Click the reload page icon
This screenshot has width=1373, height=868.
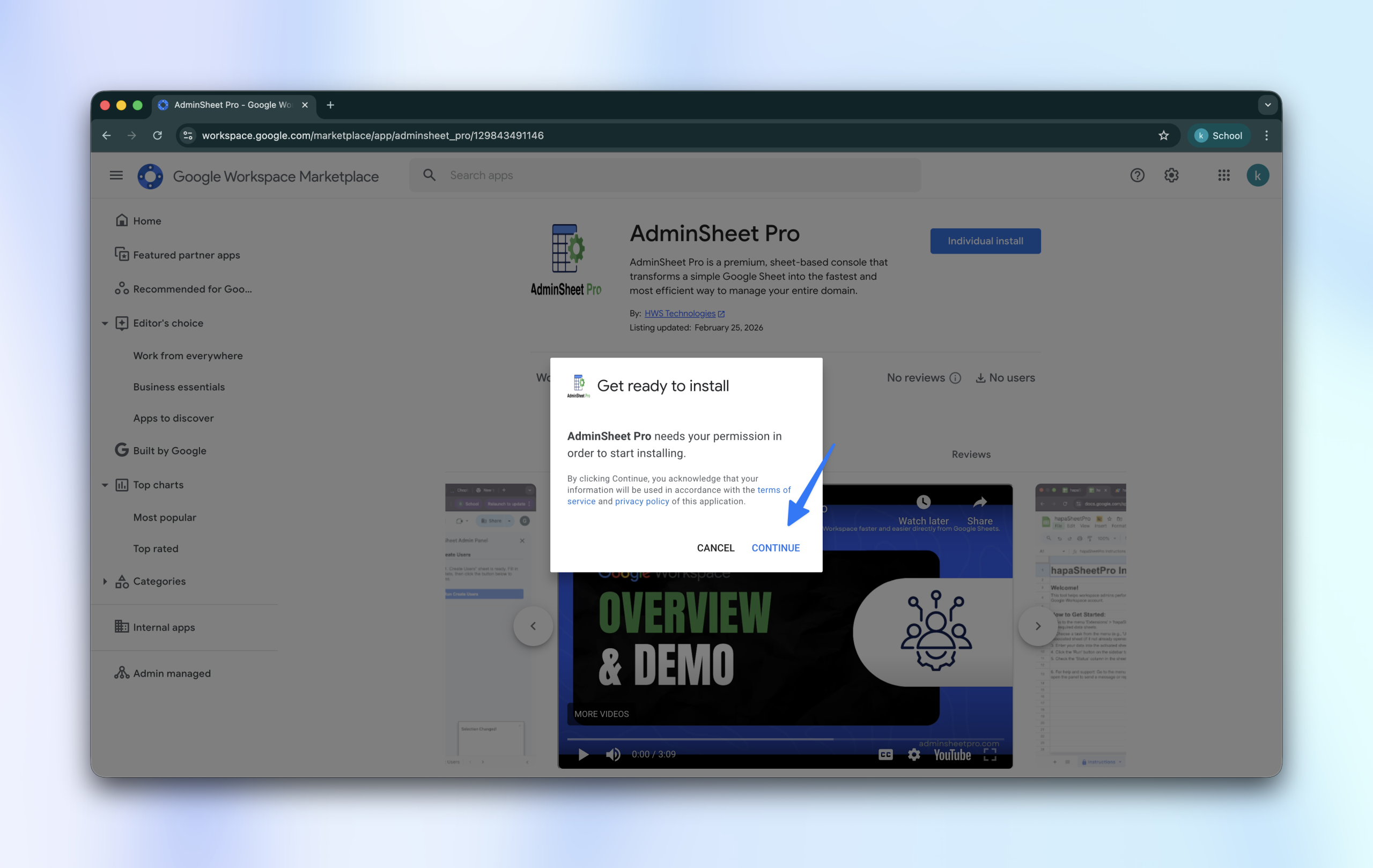point(157,136)
